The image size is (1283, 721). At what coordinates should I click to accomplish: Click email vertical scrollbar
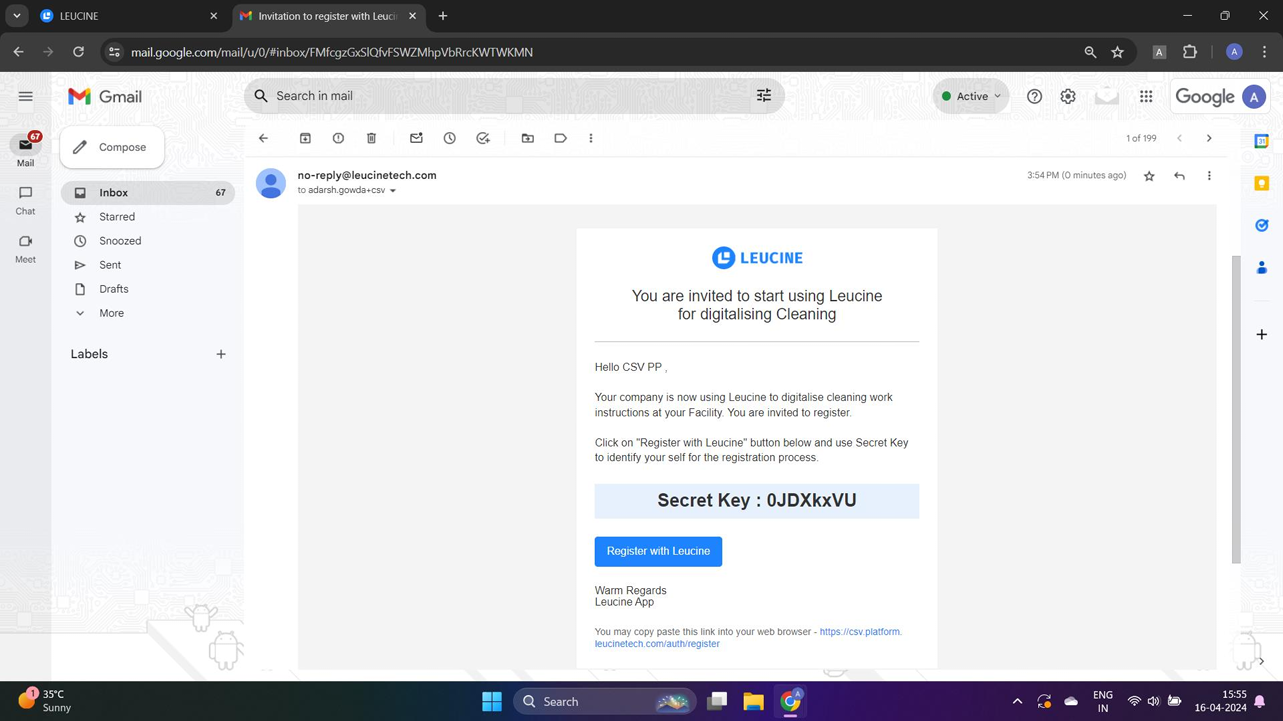point(1236,408)
